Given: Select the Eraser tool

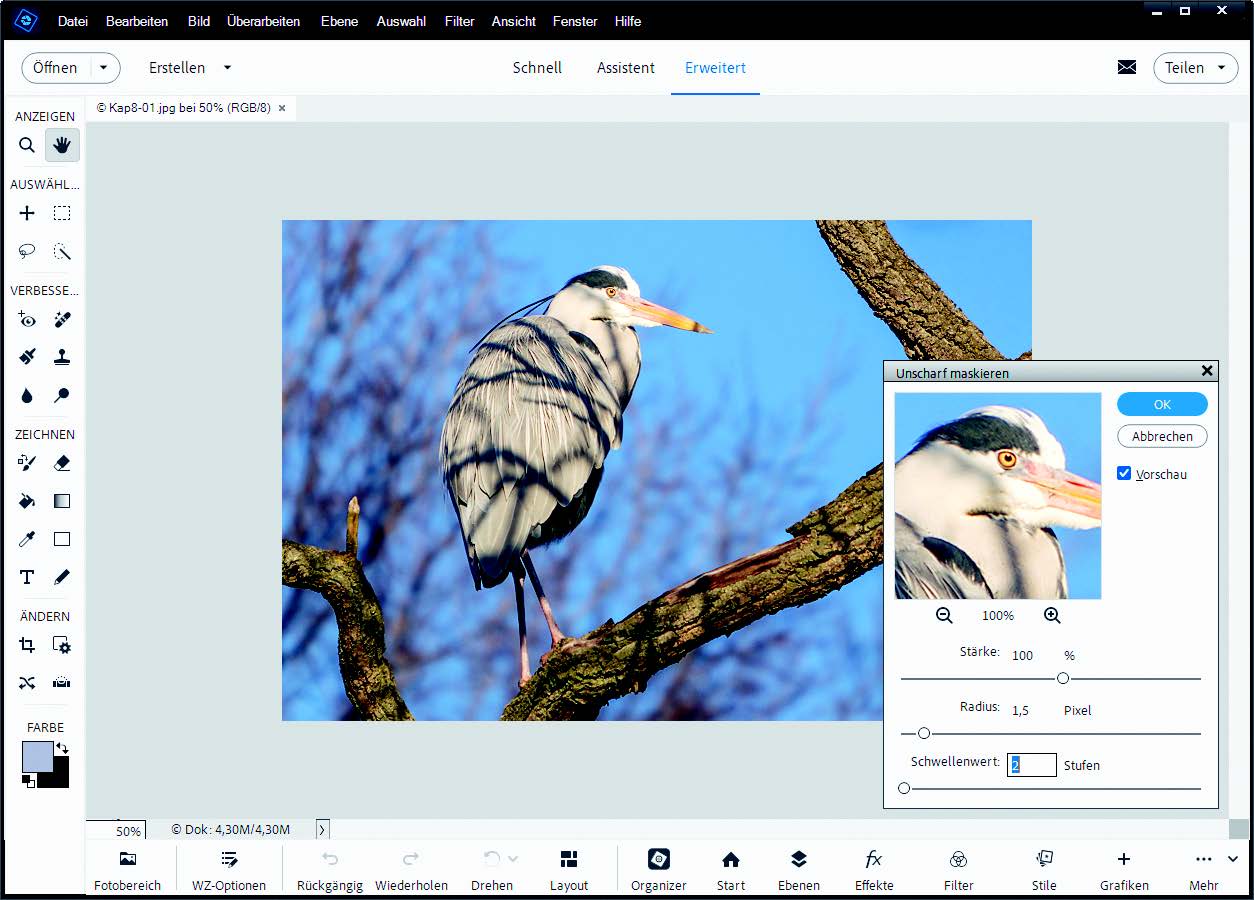Looking at the screenshot, I should coord(62,463).
